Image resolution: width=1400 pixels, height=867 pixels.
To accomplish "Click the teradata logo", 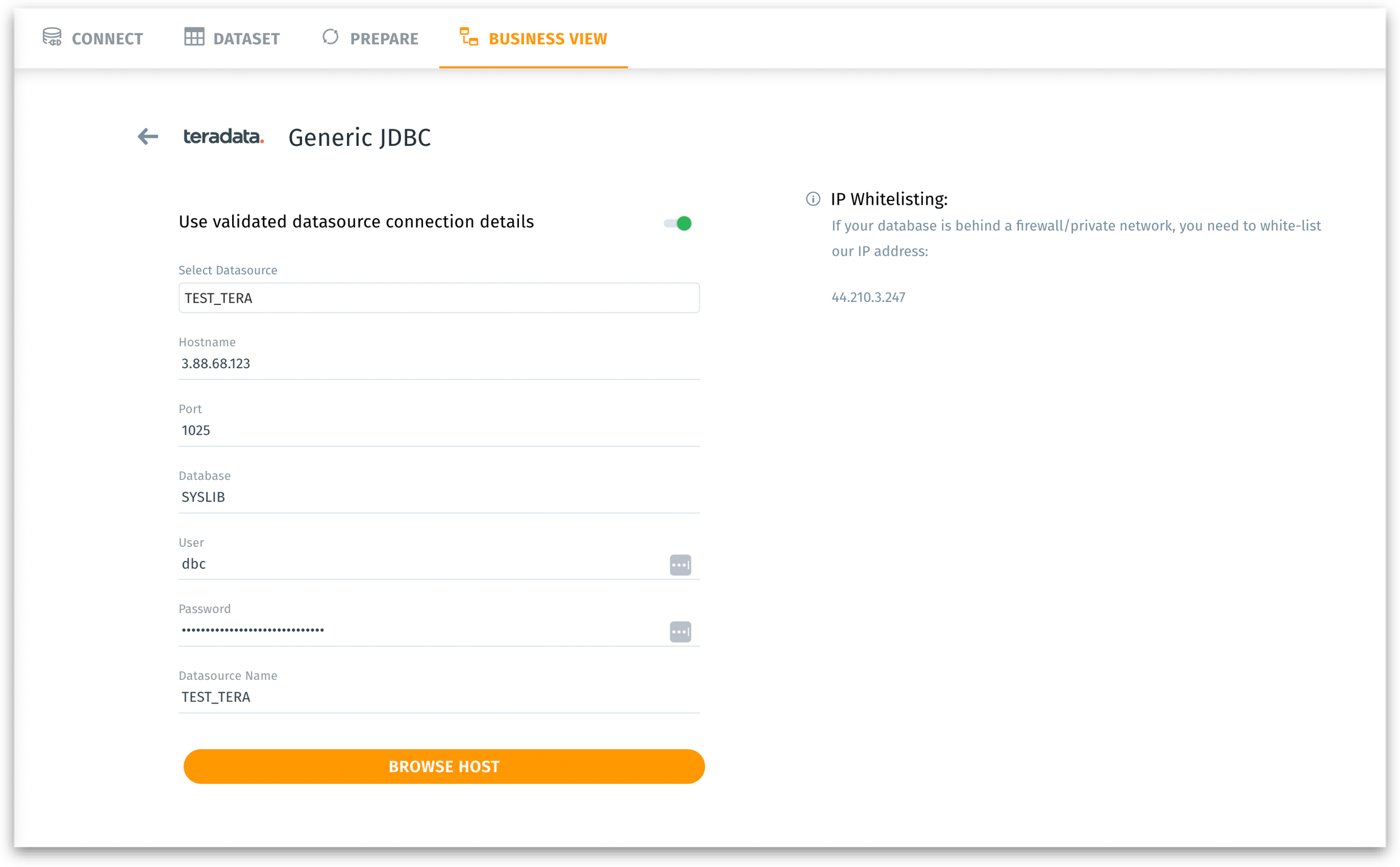I will click(223, 137).
